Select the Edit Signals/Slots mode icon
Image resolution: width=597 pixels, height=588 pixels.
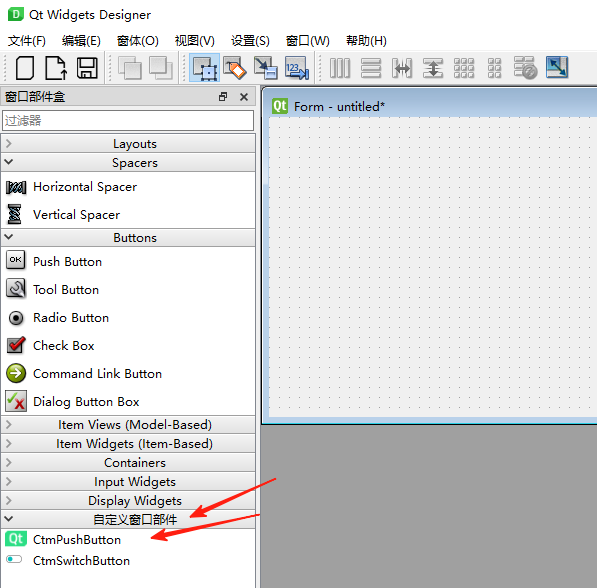(235, 68)
